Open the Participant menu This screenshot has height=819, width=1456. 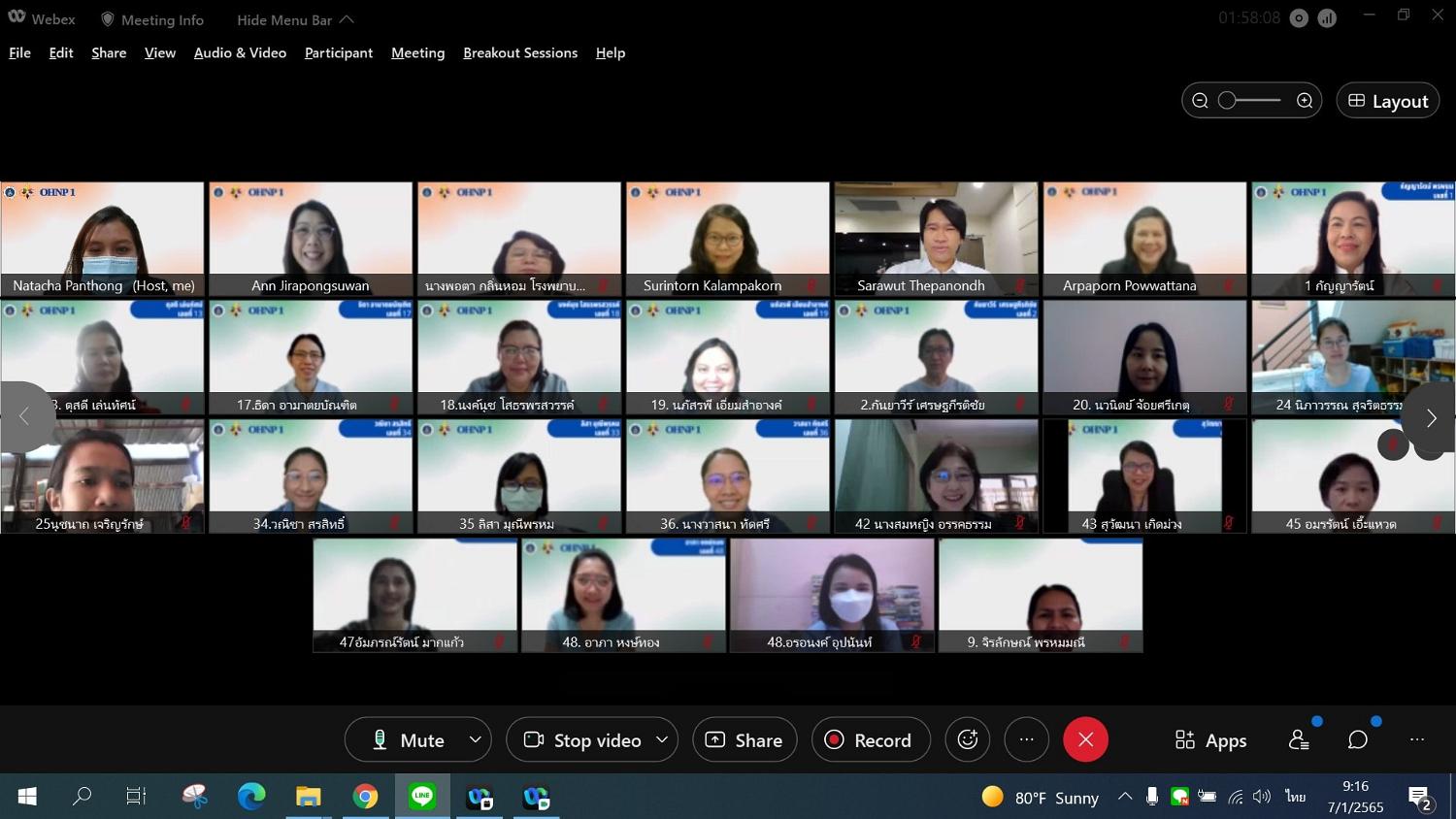tap(339, 52)
